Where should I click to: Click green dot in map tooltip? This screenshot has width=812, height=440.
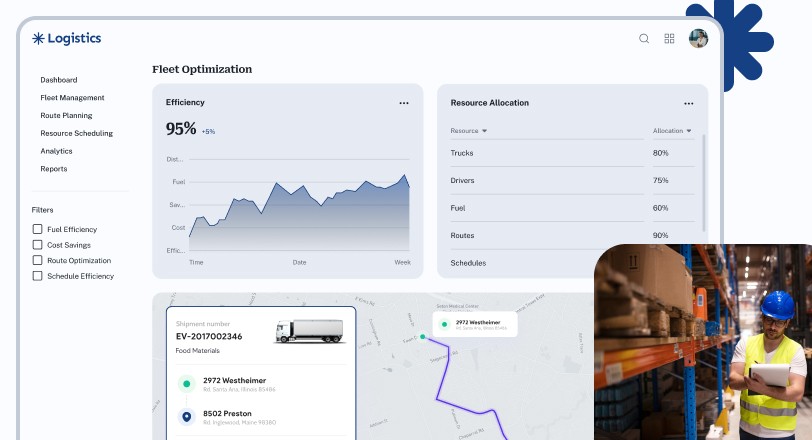click(x=444, y=325)
